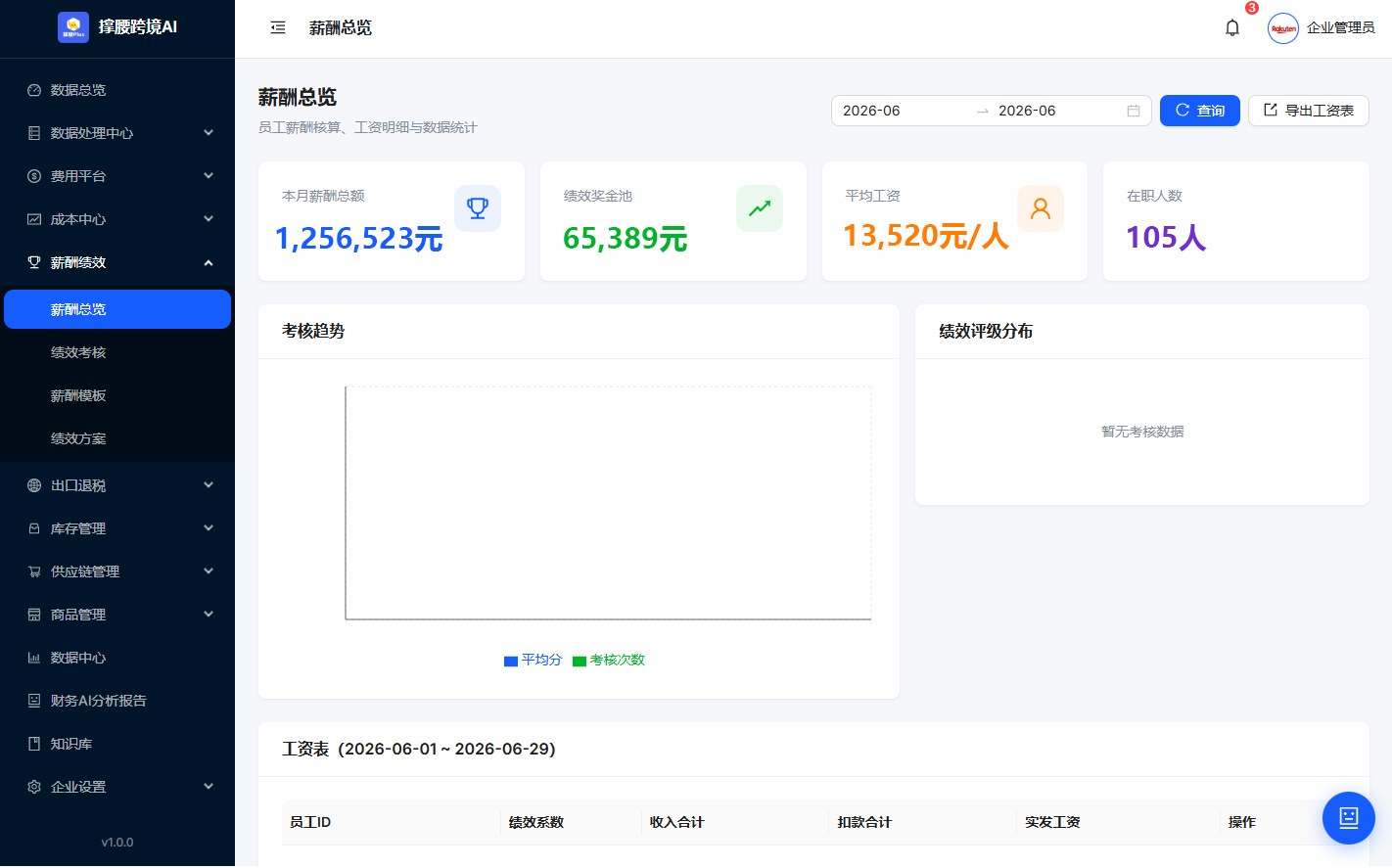Viewport: 1392px width, 868px height.
Task: Expand the 数据处理中心 submenu chevron
Action: coord(209,133)
